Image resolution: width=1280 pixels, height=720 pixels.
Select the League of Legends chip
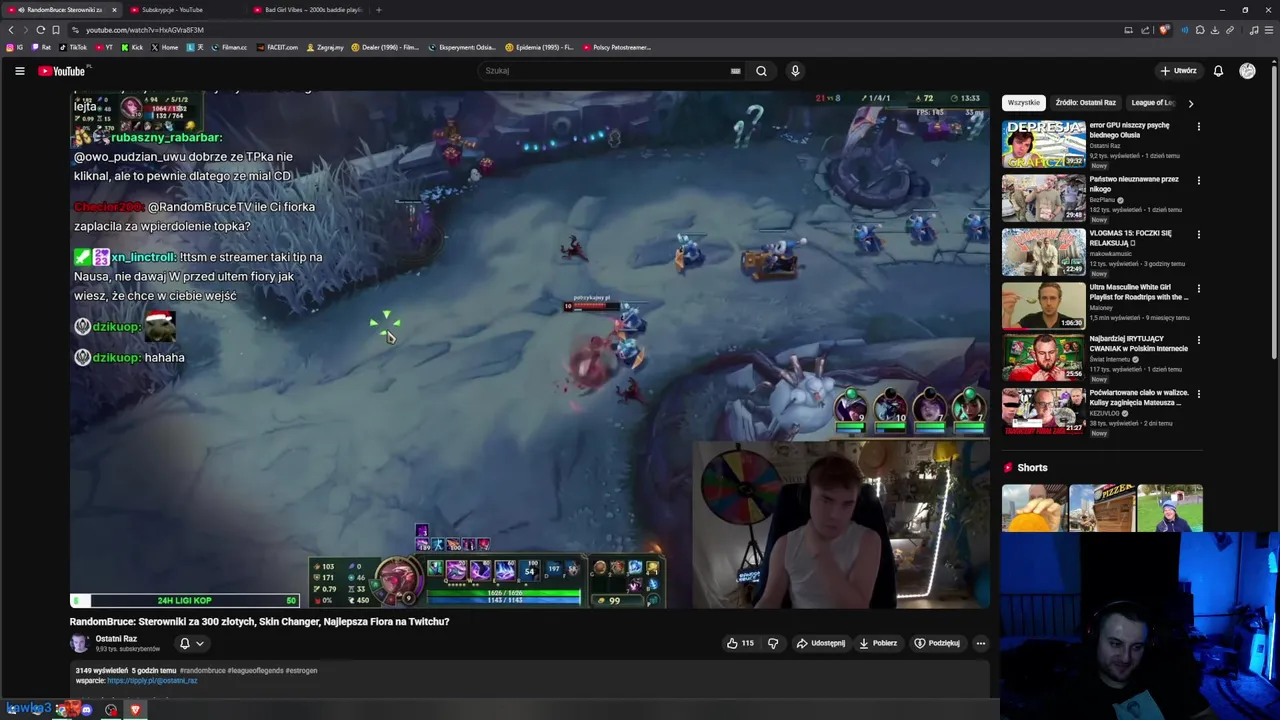pos(1152,103)
